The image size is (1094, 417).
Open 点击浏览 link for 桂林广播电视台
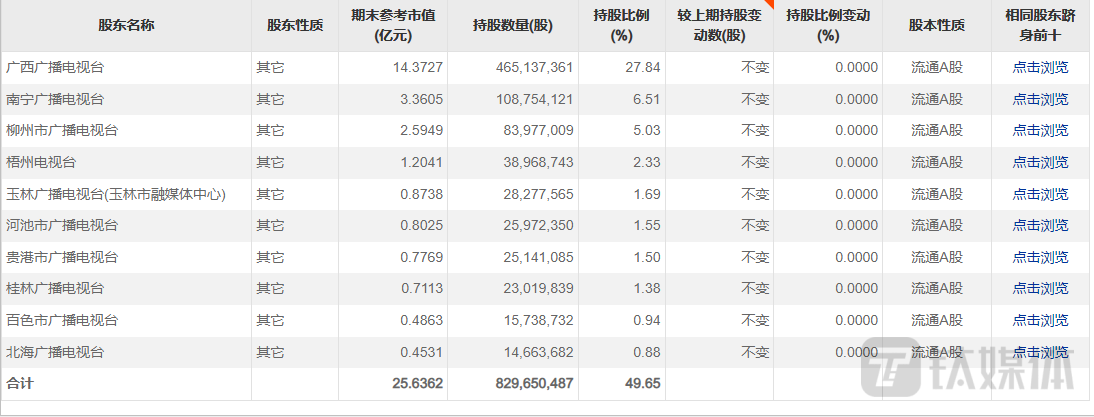[x=1040, y=289]
